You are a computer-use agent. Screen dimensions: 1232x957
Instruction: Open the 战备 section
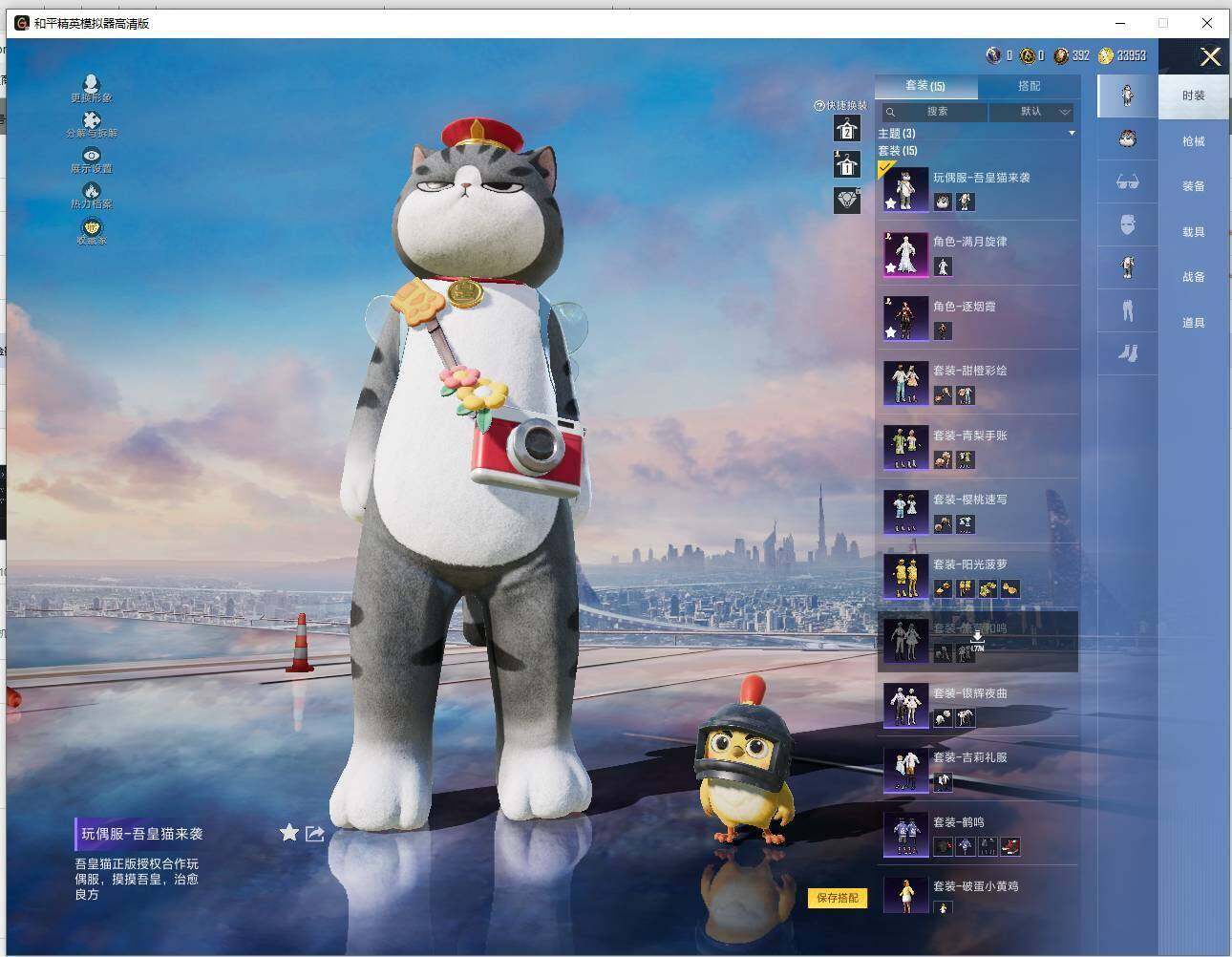[1194, 277]
